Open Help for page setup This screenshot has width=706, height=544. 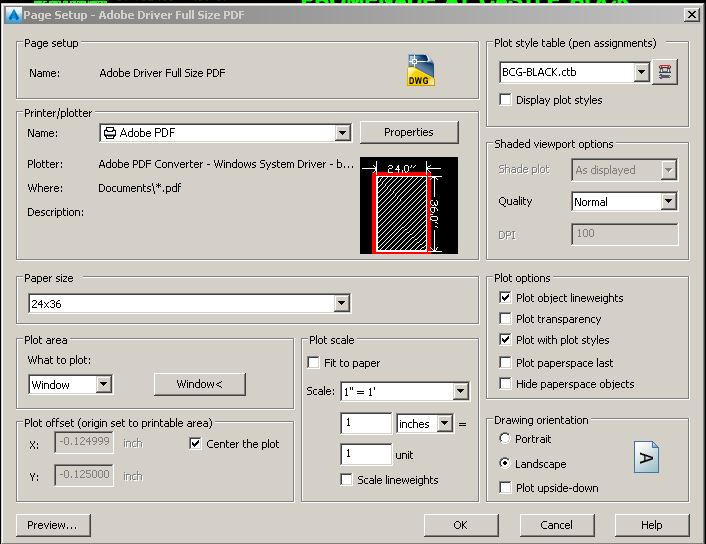pyautogui.click(x=652, y=525)
